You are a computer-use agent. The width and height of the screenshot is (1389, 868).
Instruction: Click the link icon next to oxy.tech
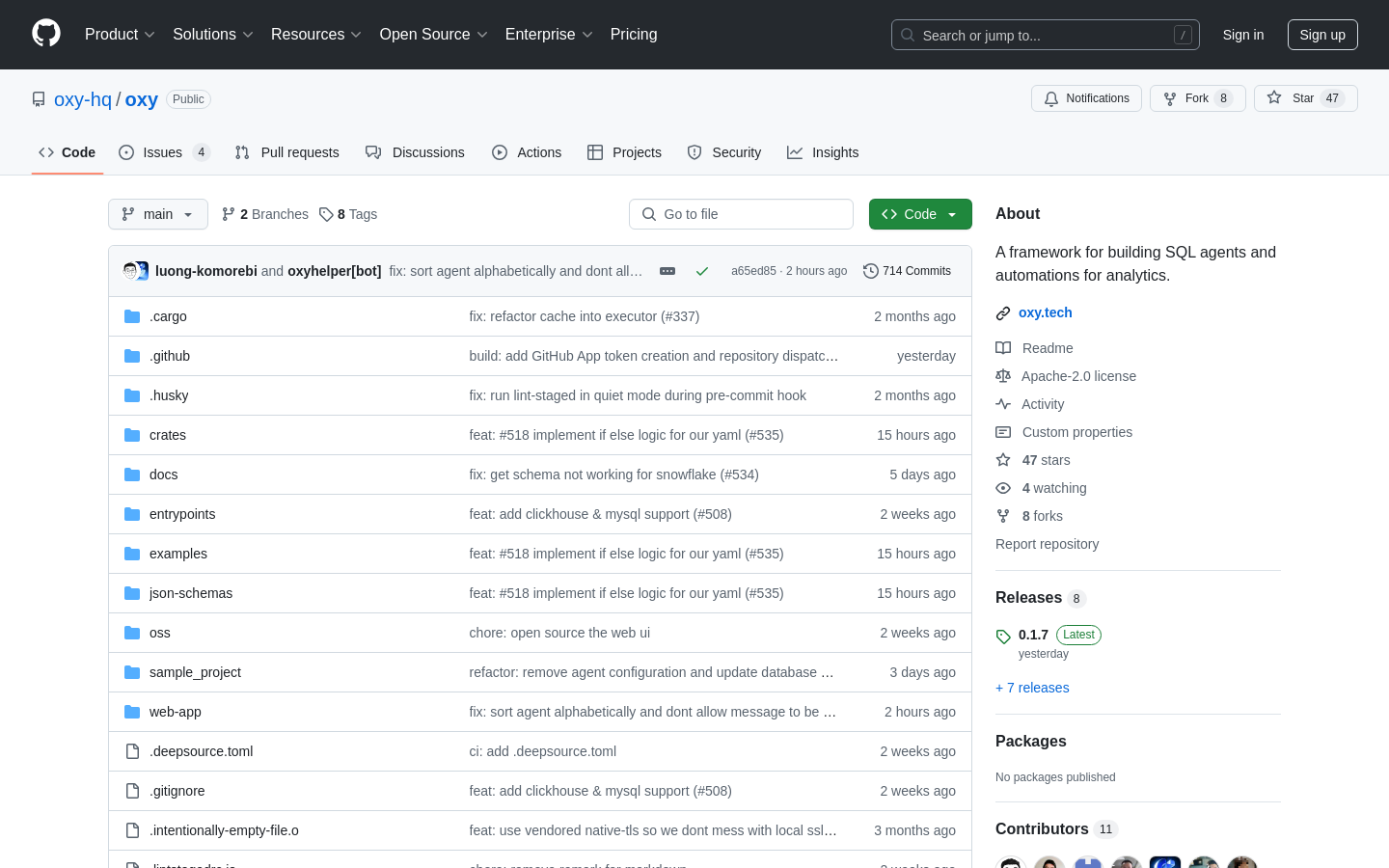[x=1003, y=313]
